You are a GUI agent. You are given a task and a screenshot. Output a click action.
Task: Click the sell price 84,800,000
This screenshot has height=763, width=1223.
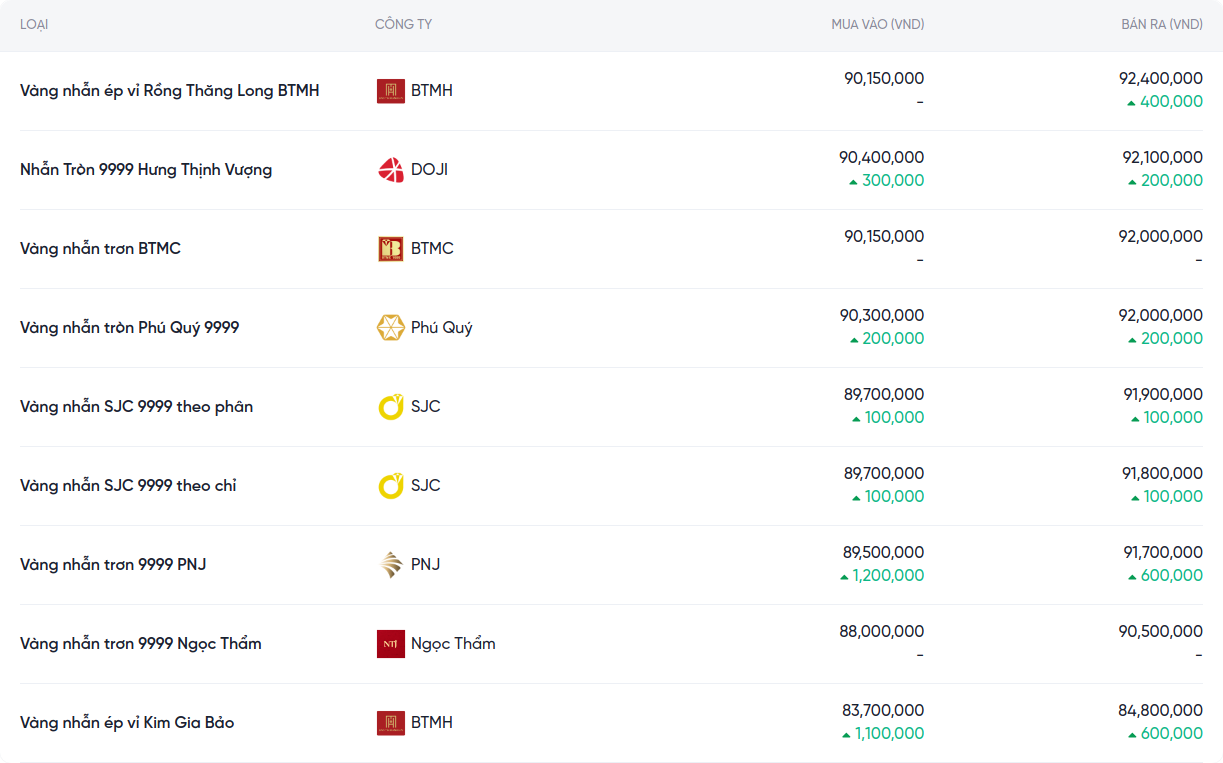pyautogui.click(x=1160, y=710)
